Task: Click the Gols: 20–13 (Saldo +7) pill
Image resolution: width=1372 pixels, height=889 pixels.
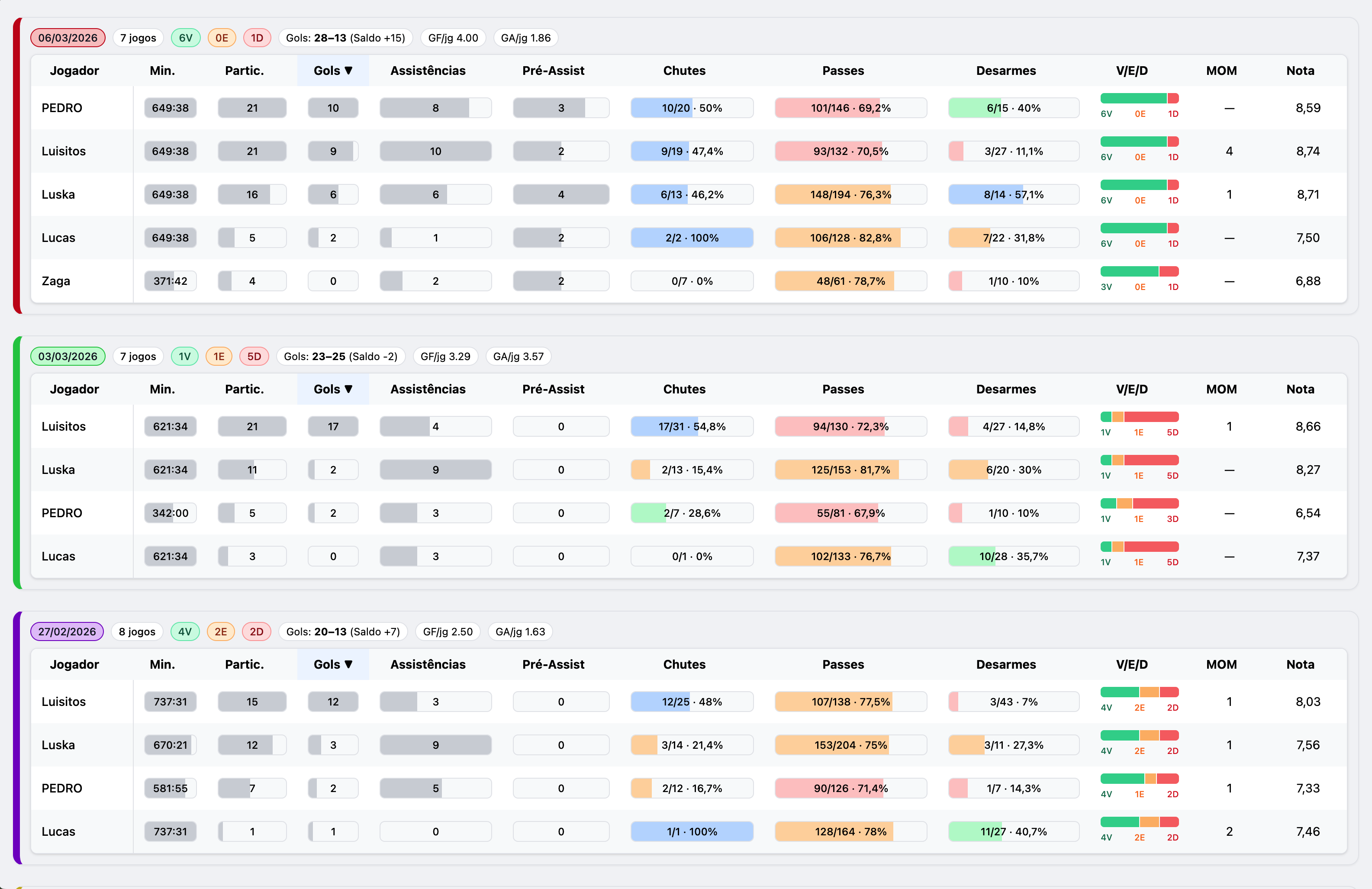Action: (x=342, y=631)
